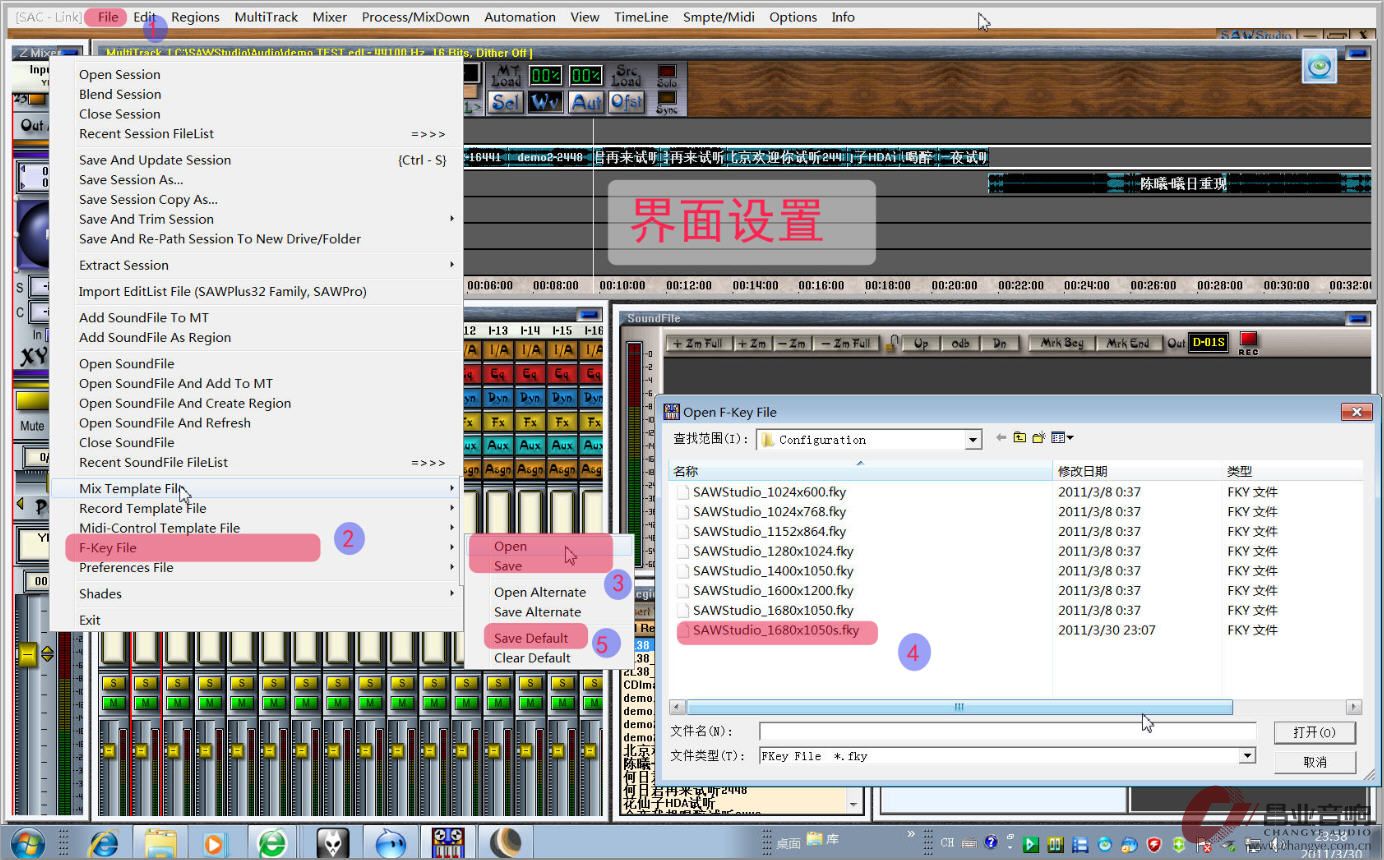Image resolution: width=1384 pixels, height=860 pixels.
Task: Choose Open Session from File menu
Action: pyautogui.click(x=120, y=75)
